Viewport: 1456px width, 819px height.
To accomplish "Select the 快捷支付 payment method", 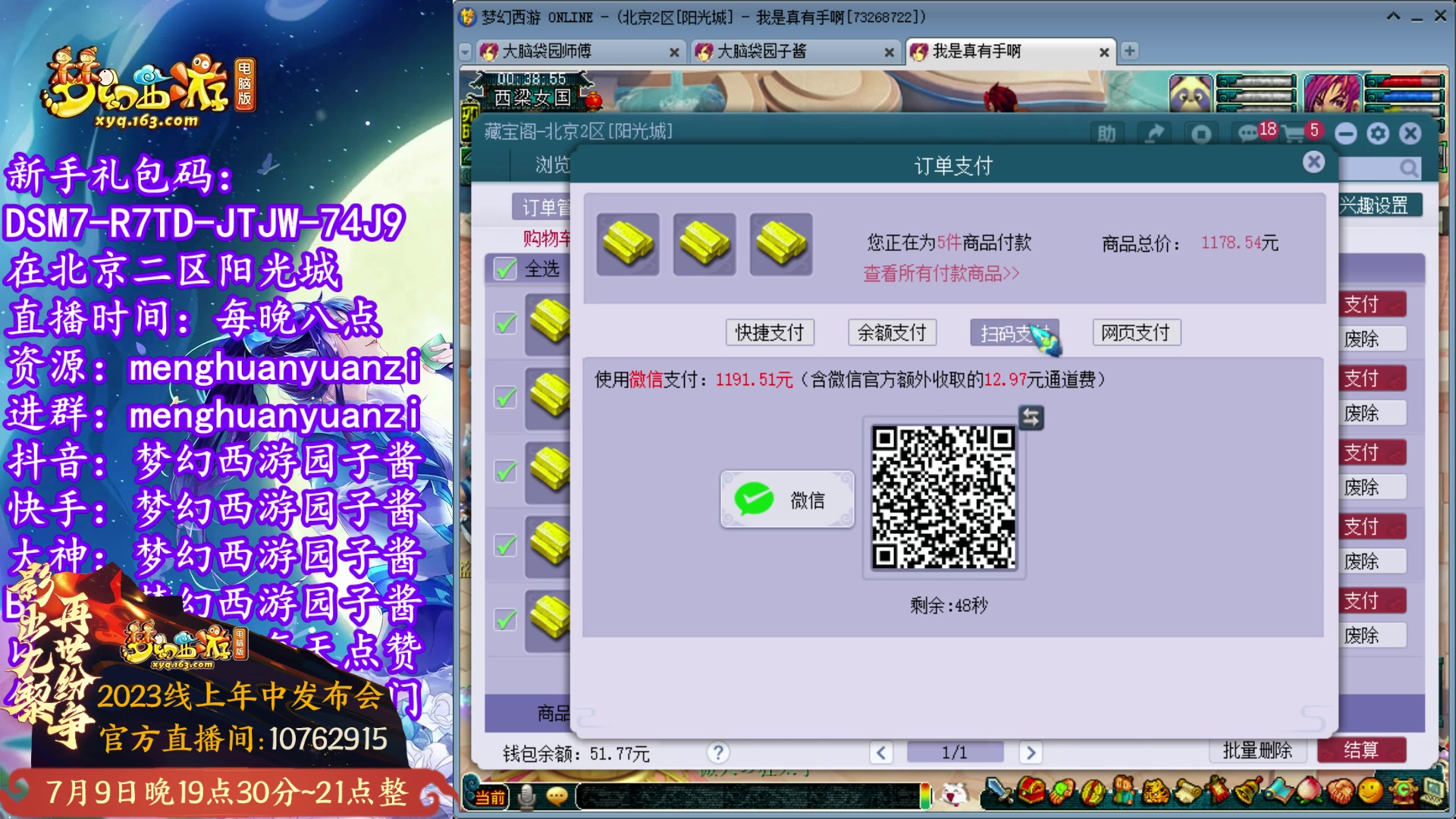I will point(770,333).
